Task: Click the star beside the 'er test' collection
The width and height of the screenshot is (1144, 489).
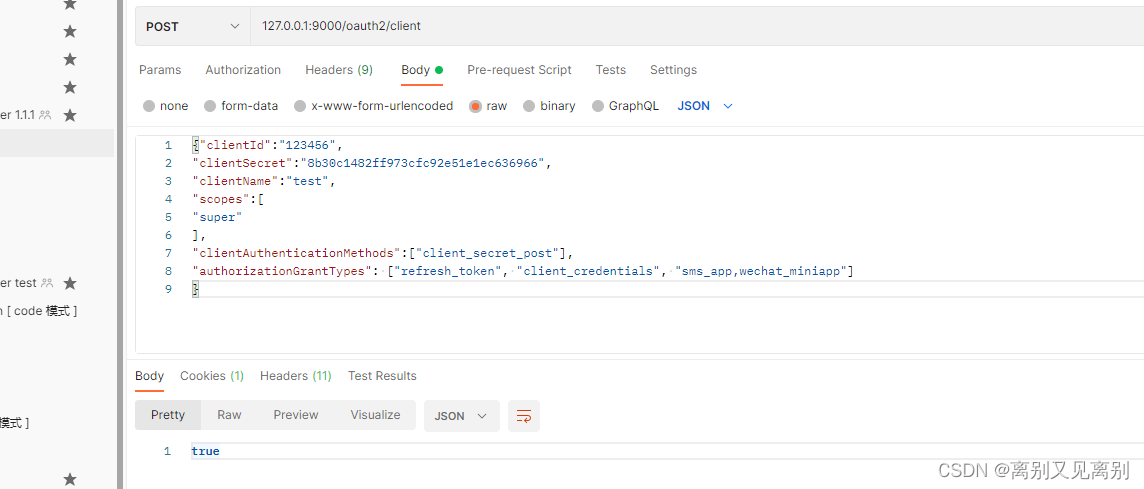Action: 69,282
